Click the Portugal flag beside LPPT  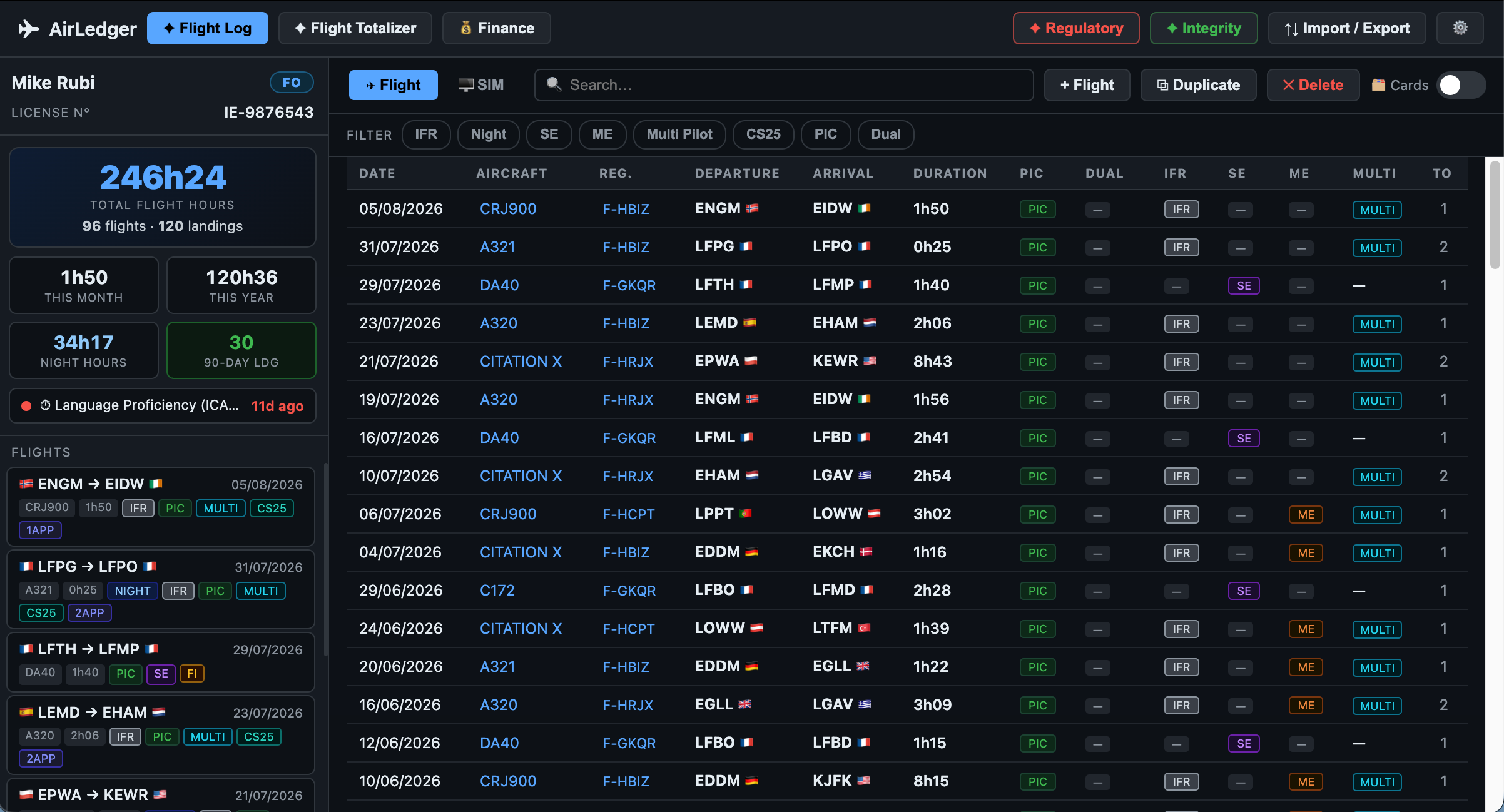click(745, 514)
